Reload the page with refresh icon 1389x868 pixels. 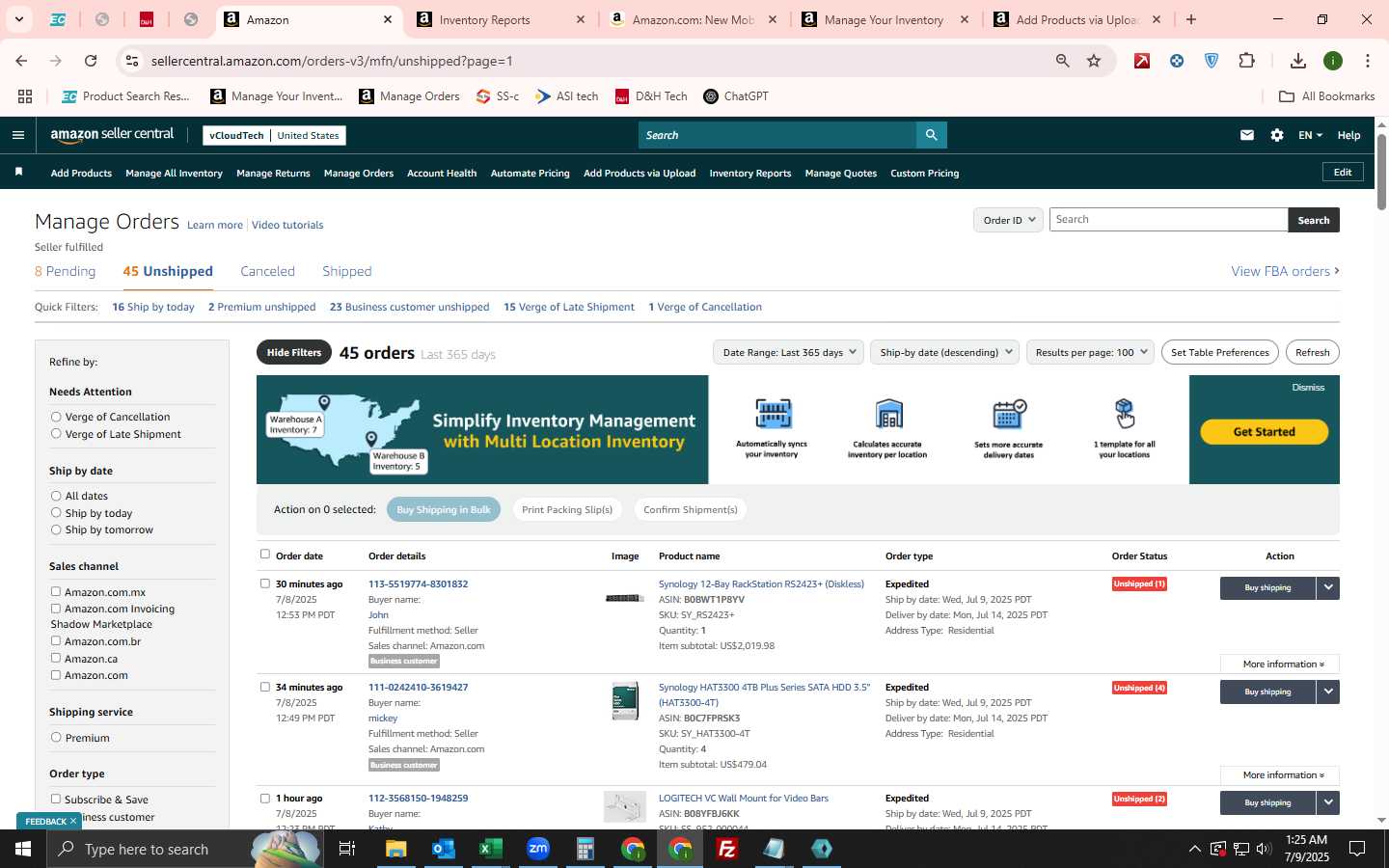tap(91, 61)
